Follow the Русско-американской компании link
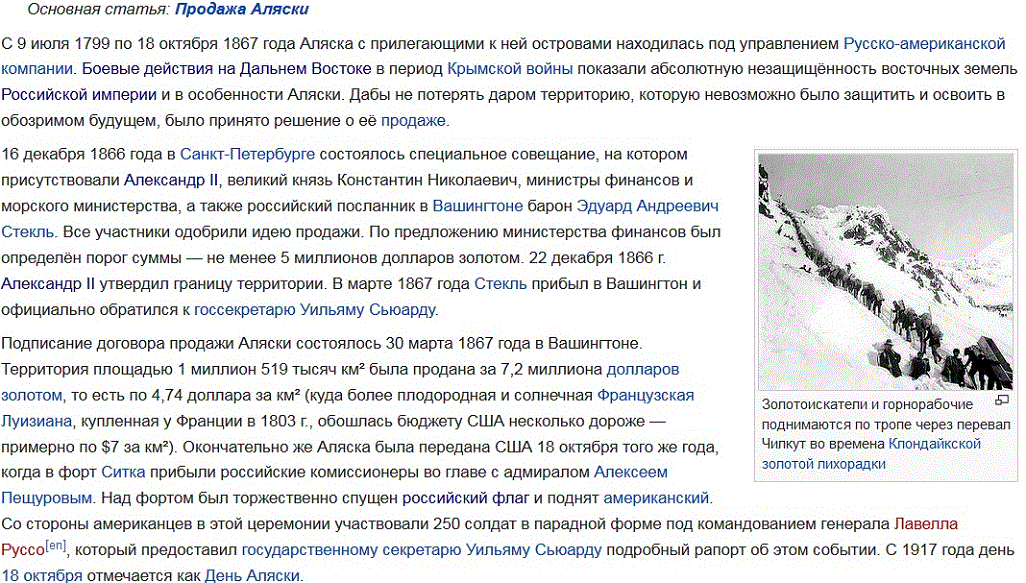1026x583 pixels. click(x=924, y=45)
